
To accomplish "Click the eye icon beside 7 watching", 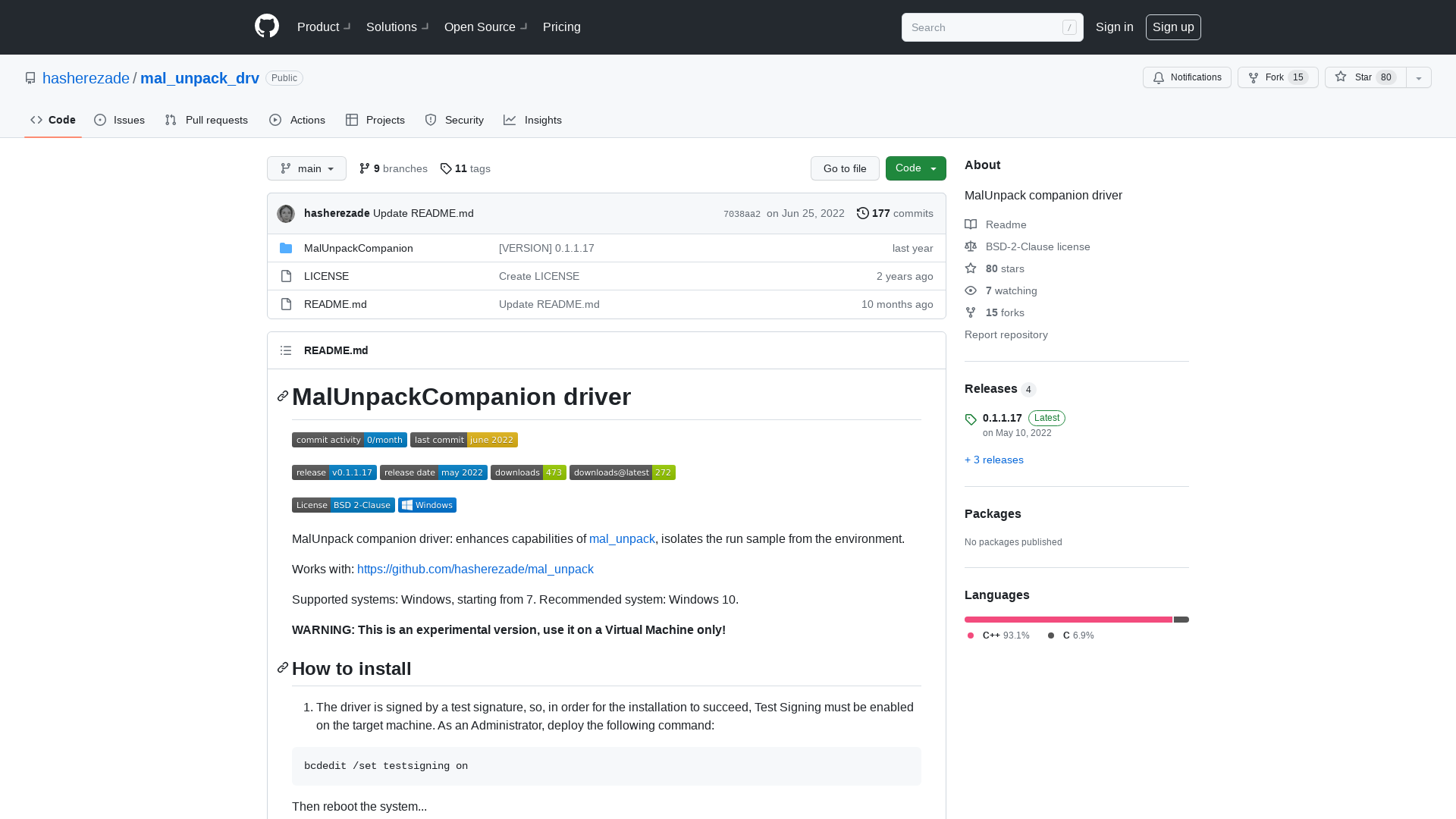I will point(971,290).
